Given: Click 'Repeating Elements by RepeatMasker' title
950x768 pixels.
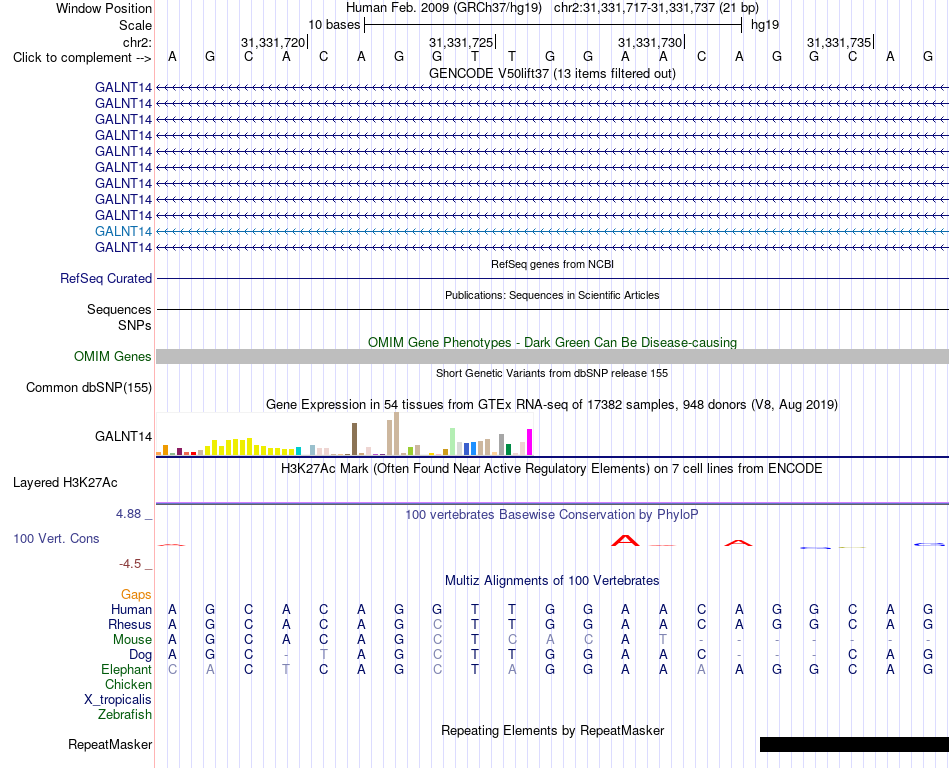Looking at the screenshot, I should pyautogui.click(x=553, y=730).
